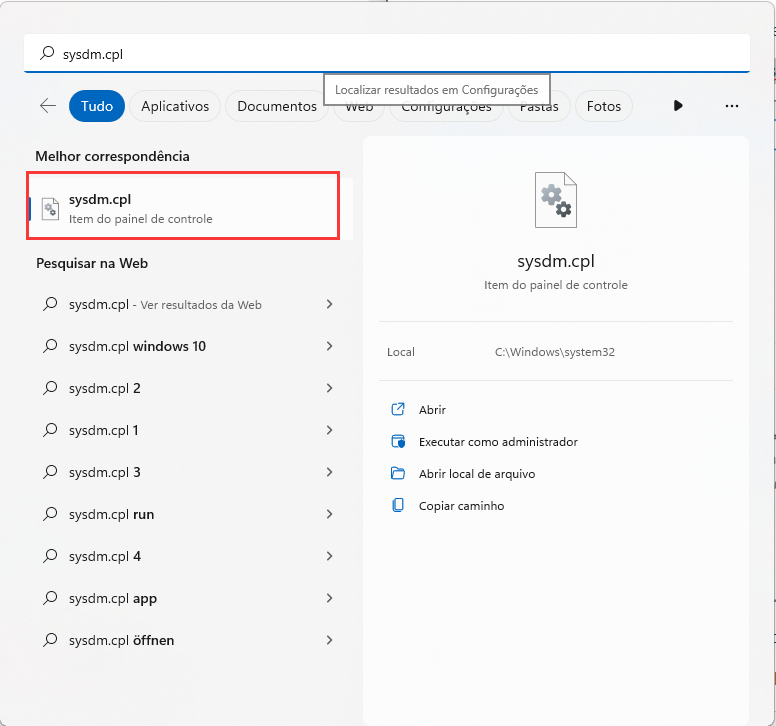Screen dimensions: 776x726
Task: Click the search box containing sysdm.cpl
Action: pyautogui.click(x=387, y=53)
